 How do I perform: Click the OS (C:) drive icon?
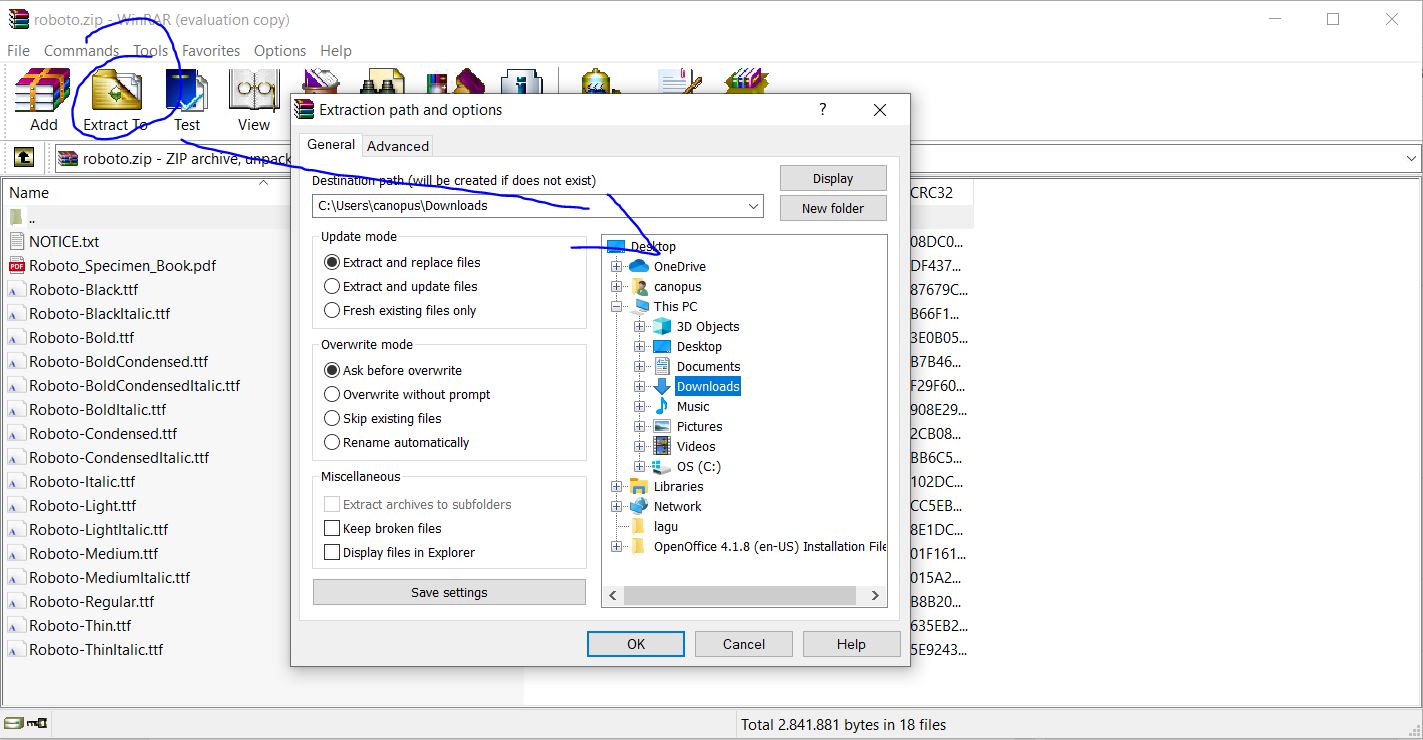662,467
